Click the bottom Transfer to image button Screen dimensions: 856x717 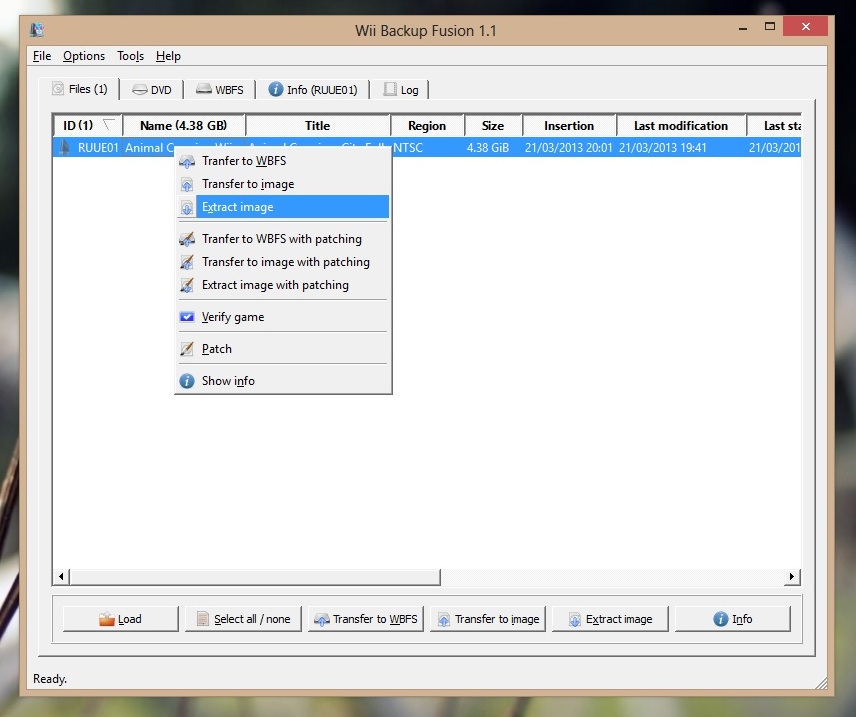488,619
